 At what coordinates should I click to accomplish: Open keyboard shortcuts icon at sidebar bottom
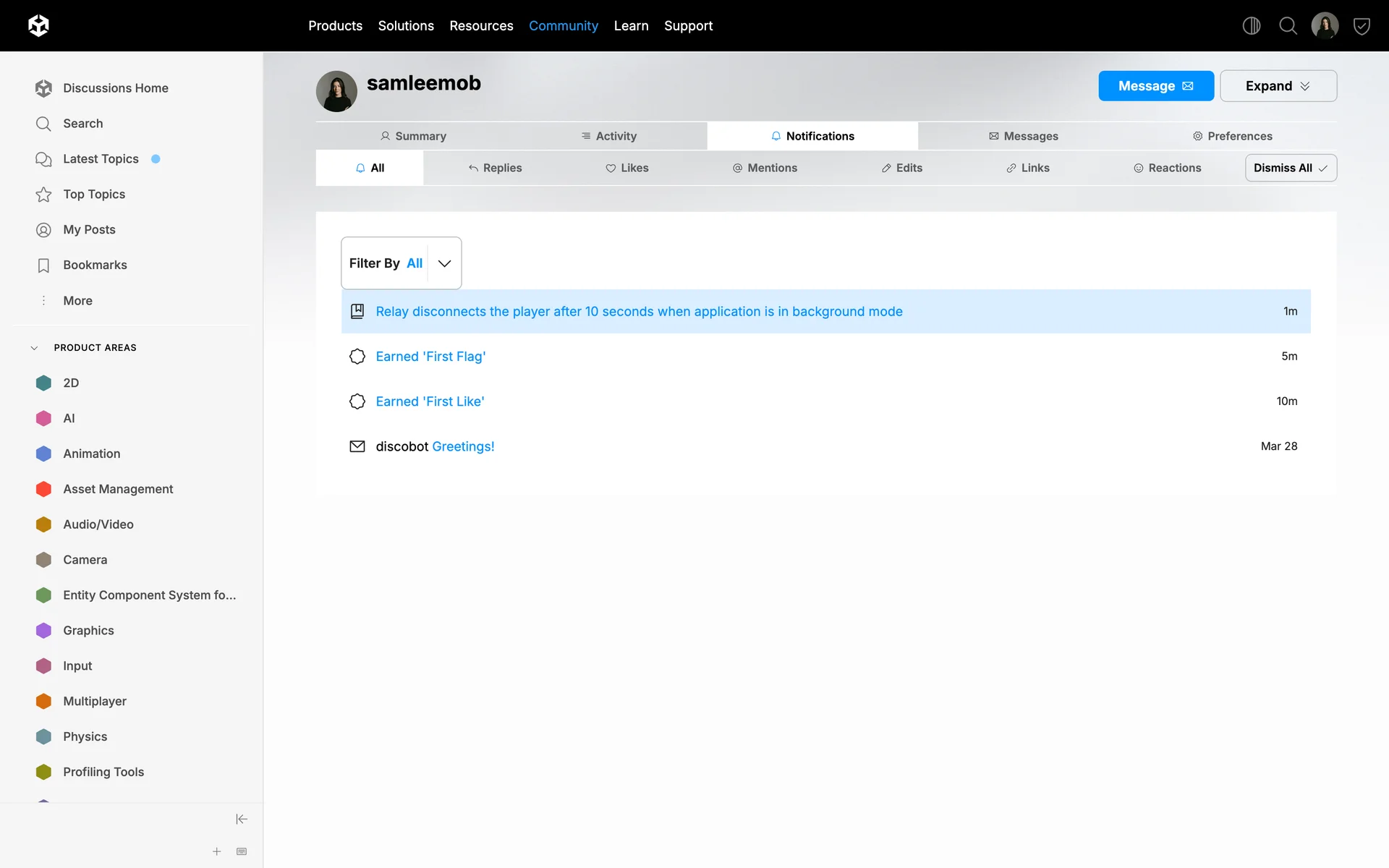tap(242, 851)
